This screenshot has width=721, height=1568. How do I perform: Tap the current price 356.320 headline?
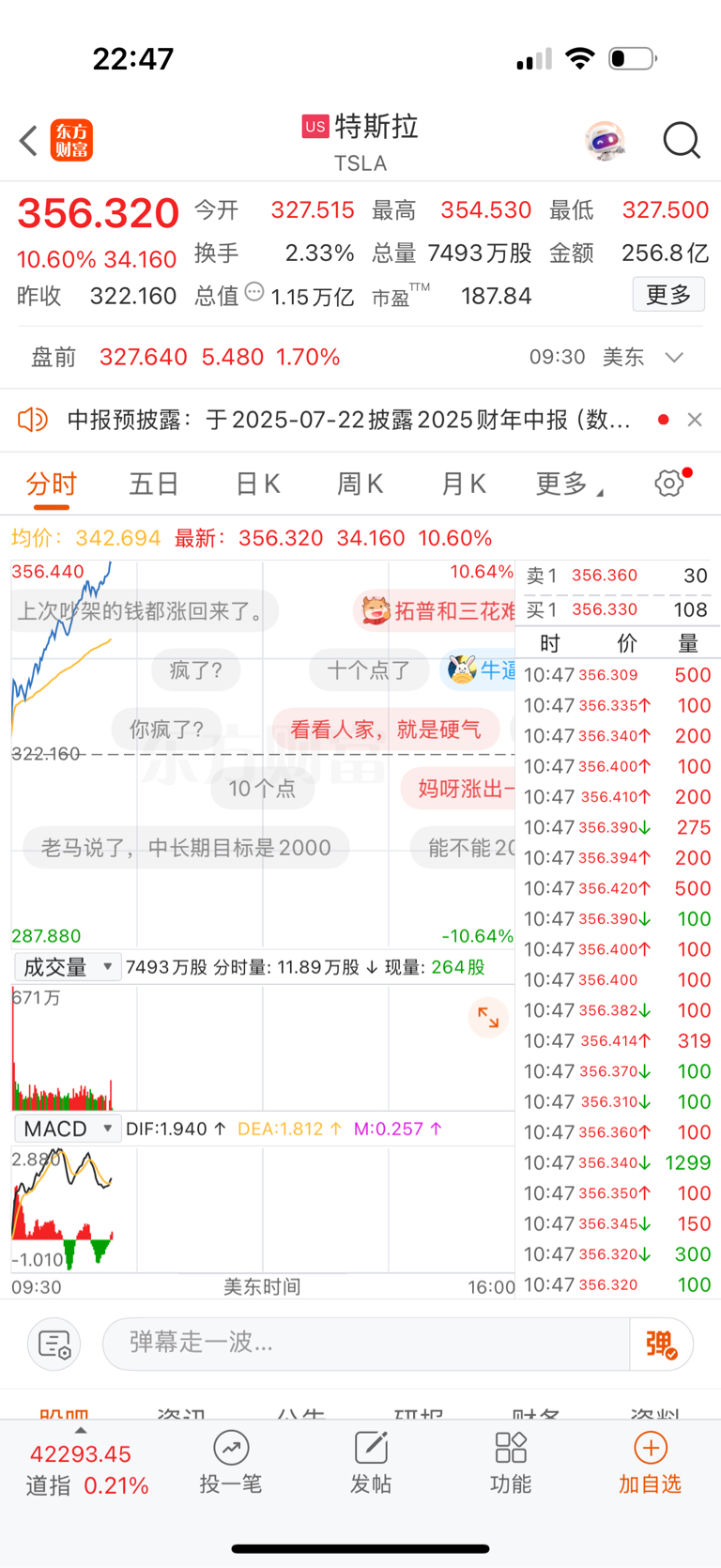pyautogui.click(x=99, y=214)
